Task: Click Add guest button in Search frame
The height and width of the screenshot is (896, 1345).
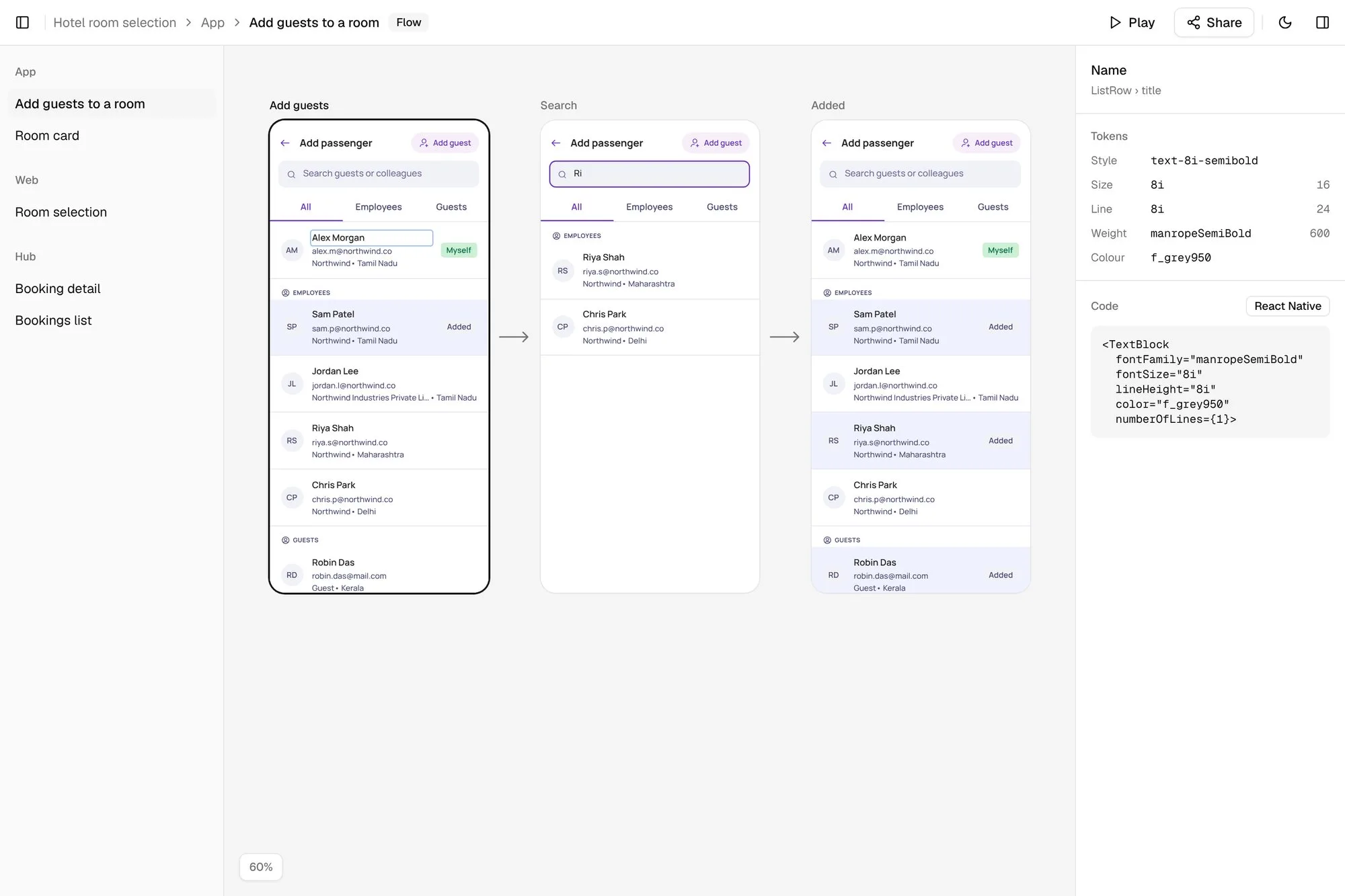Action: (716, 142)
